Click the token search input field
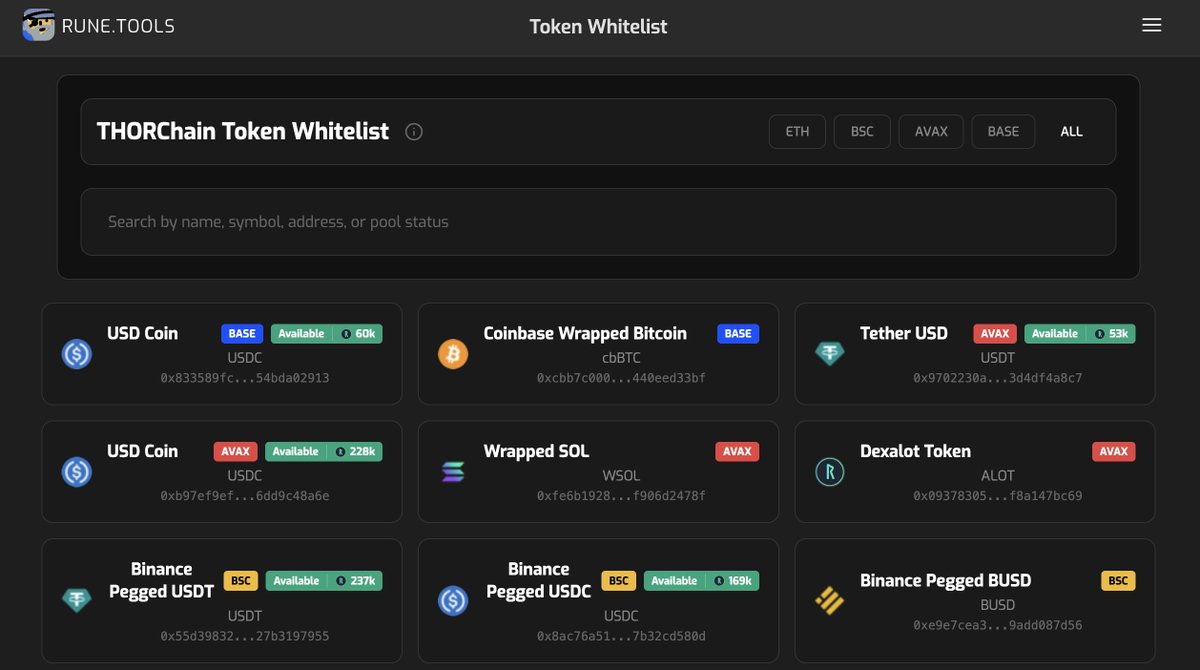This screenshot has height=670, width=1200. pos(598,222)
